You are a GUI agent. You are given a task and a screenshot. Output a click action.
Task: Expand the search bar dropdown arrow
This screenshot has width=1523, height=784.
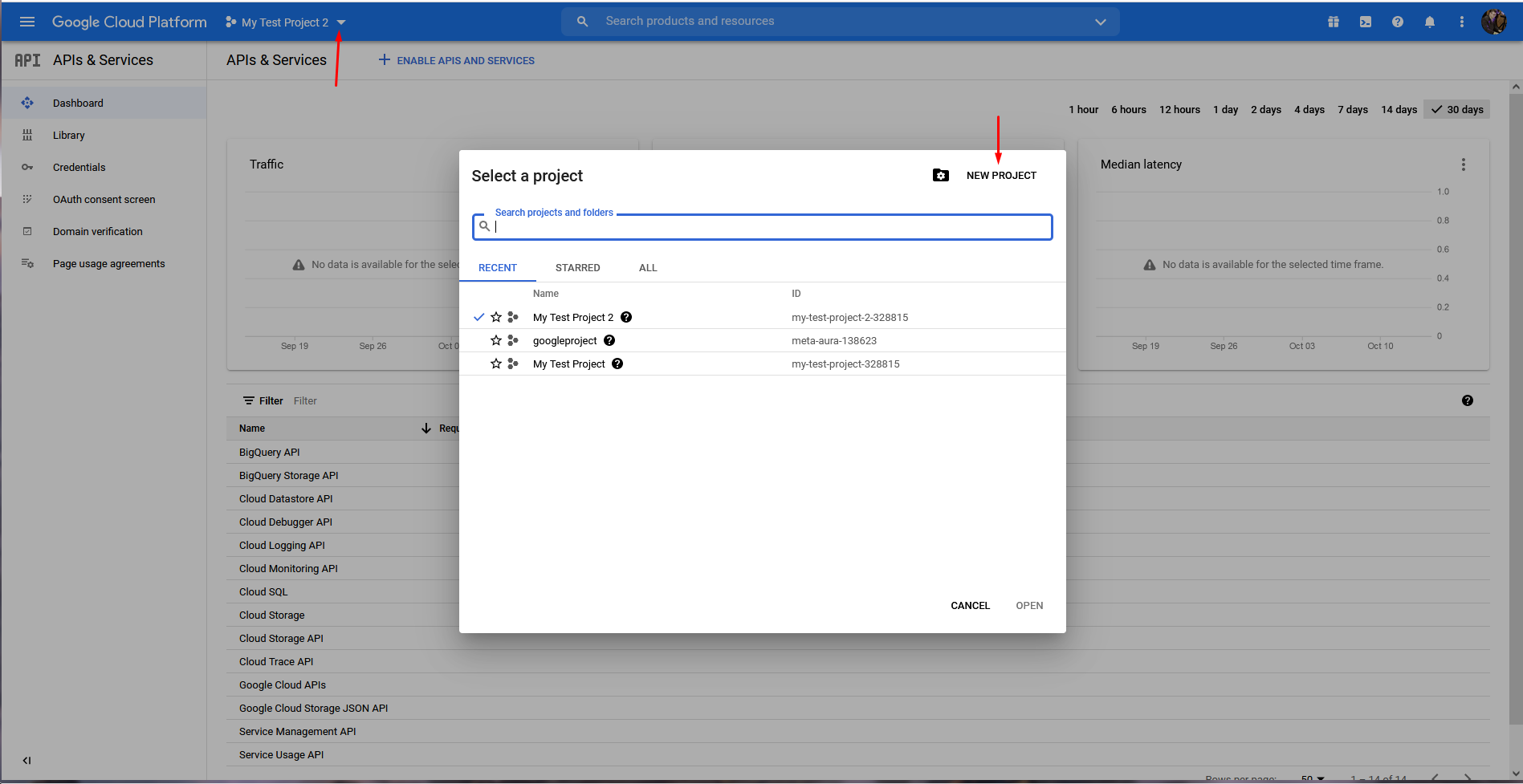click(x=1100, y=22)
